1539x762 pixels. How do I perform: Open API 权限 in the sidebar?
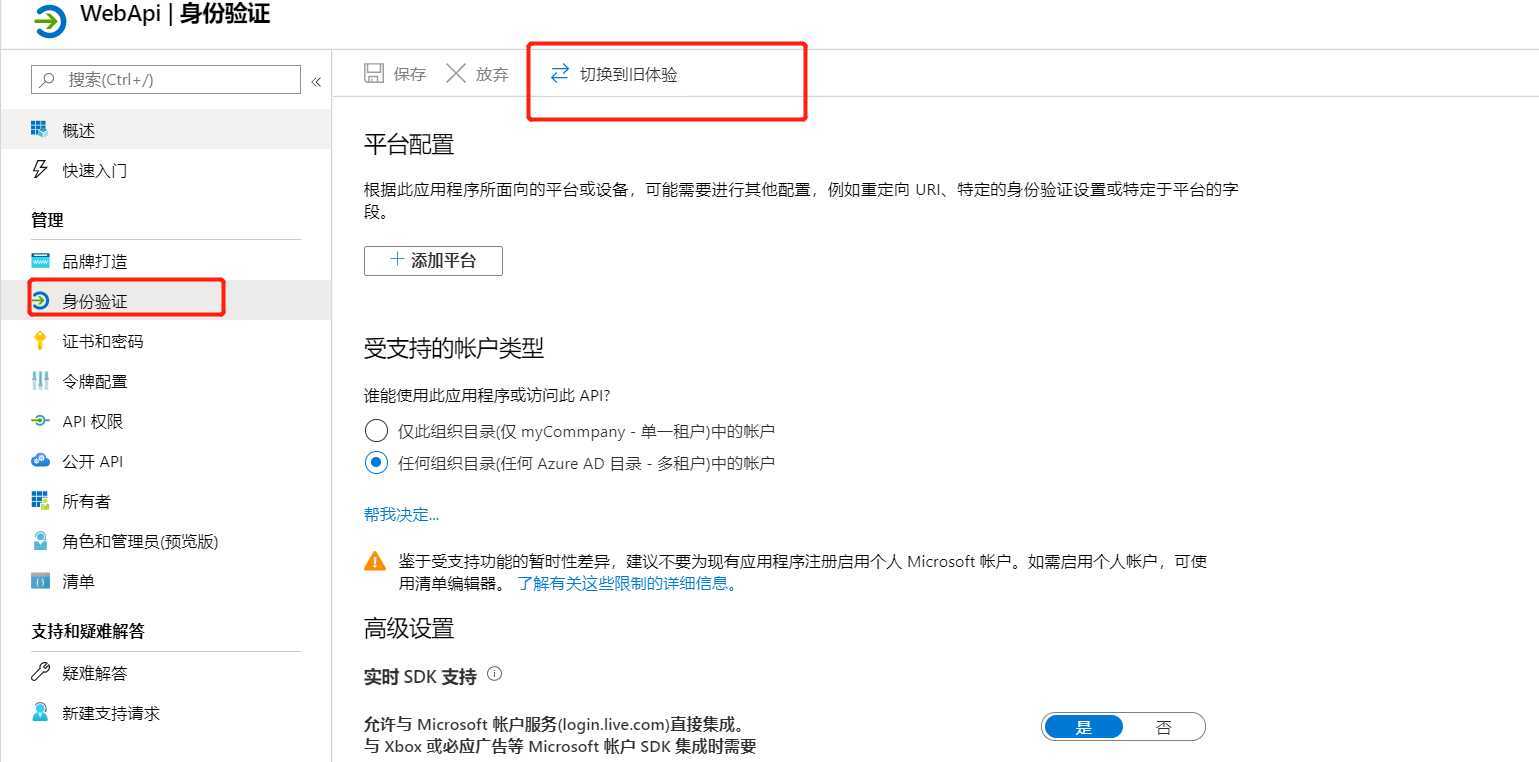166,421
